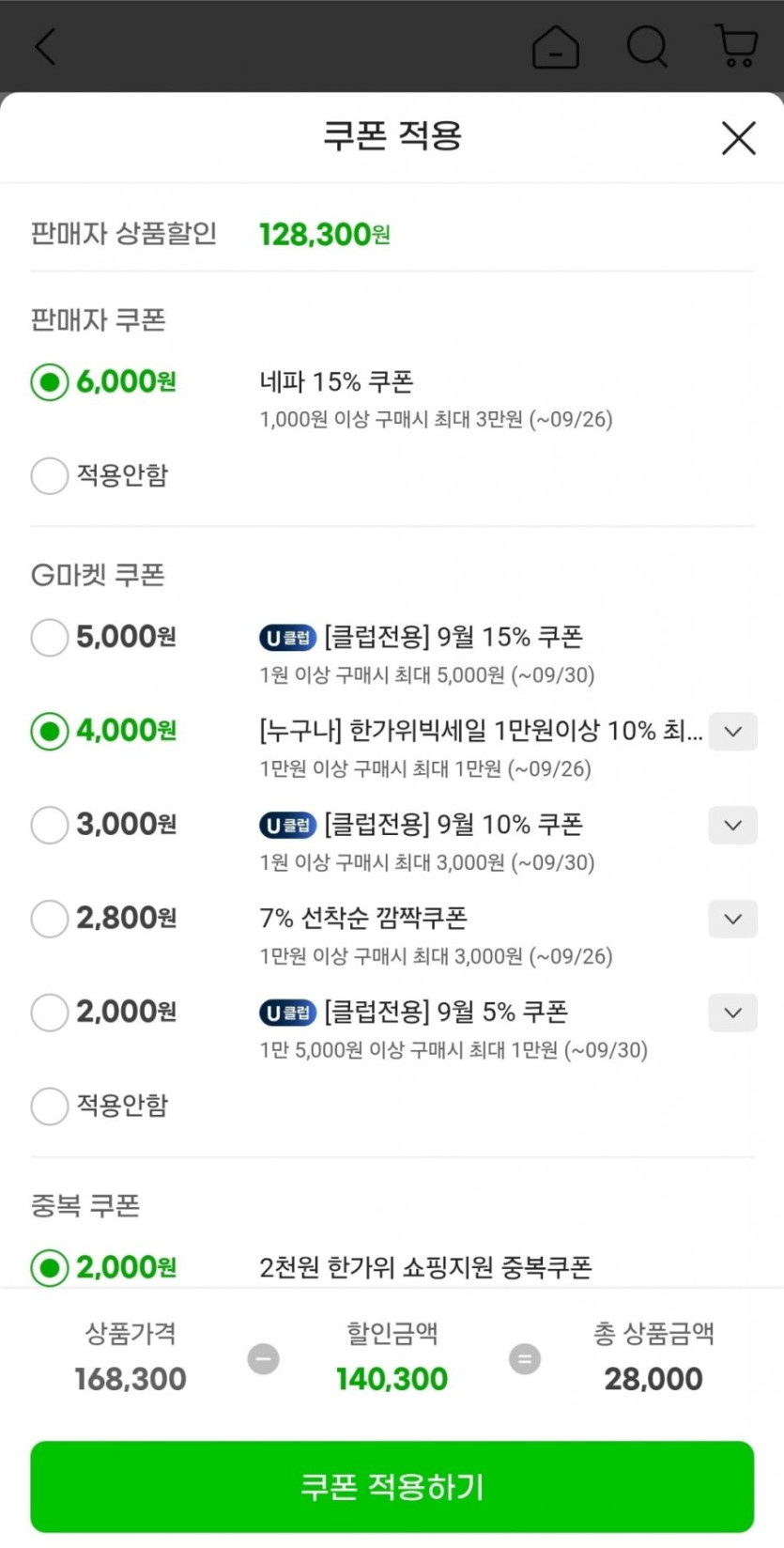
Task: Select 적용안함 under G마켓 쿠폰
Action: coord(50,1106)
